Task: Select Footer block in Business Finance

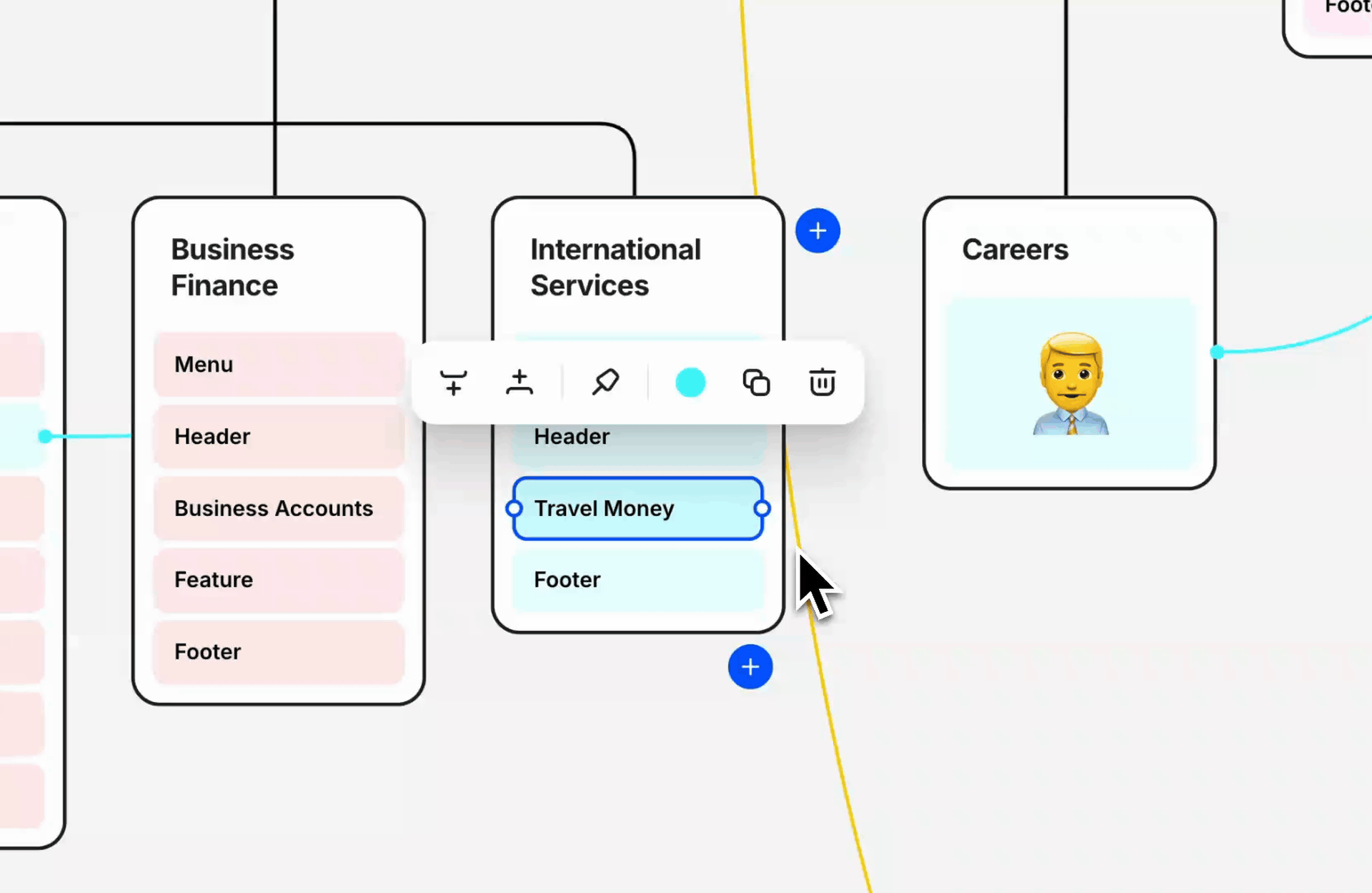Action: point(279,652)
